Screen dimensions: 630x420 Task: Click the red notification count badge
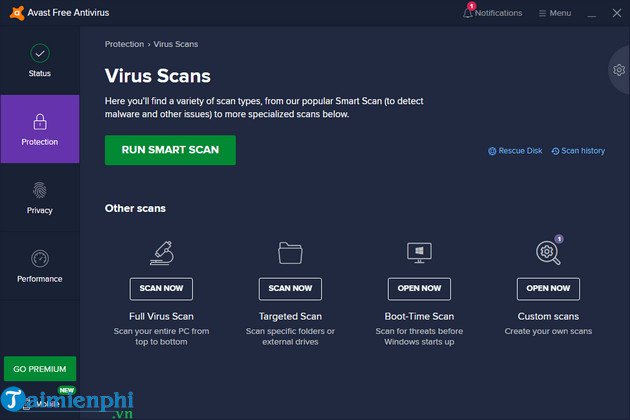[x=472, y=6]
